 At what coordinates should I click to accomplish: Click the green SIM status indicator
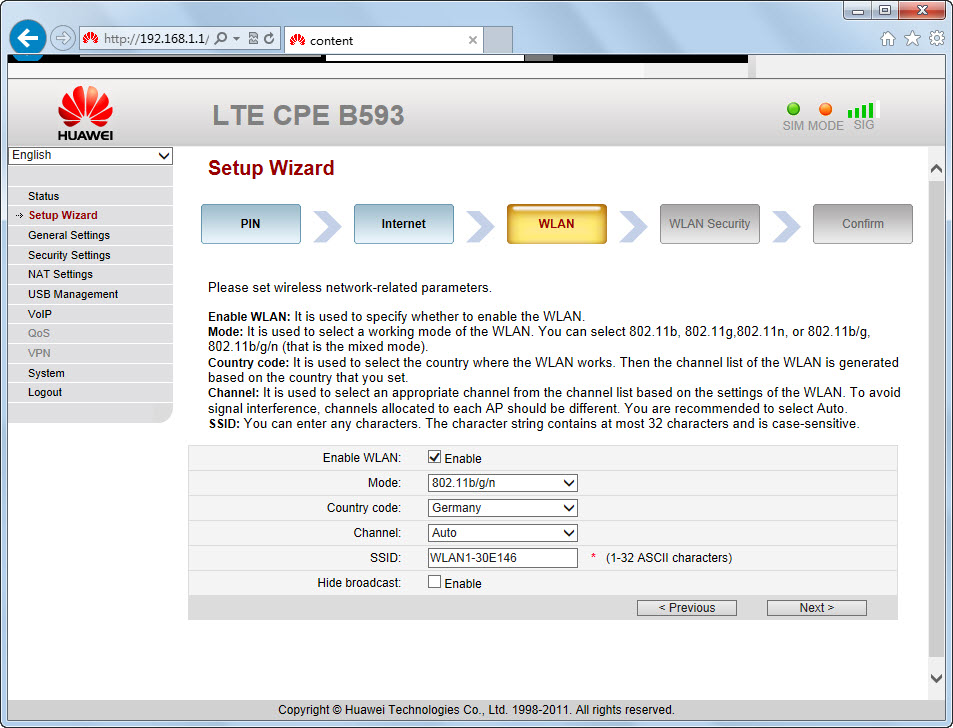tap(794, 110)
